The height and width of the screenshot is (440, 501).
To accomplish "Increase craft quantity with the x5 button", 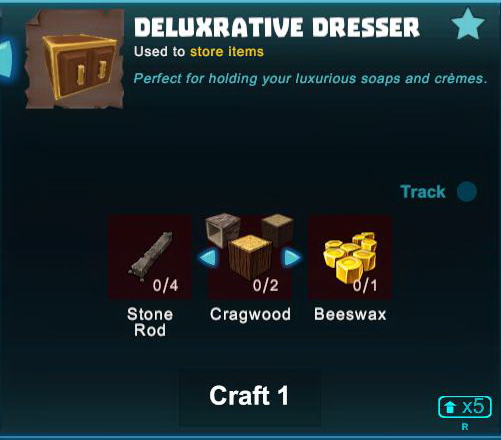I will click(x=465, y=407).
